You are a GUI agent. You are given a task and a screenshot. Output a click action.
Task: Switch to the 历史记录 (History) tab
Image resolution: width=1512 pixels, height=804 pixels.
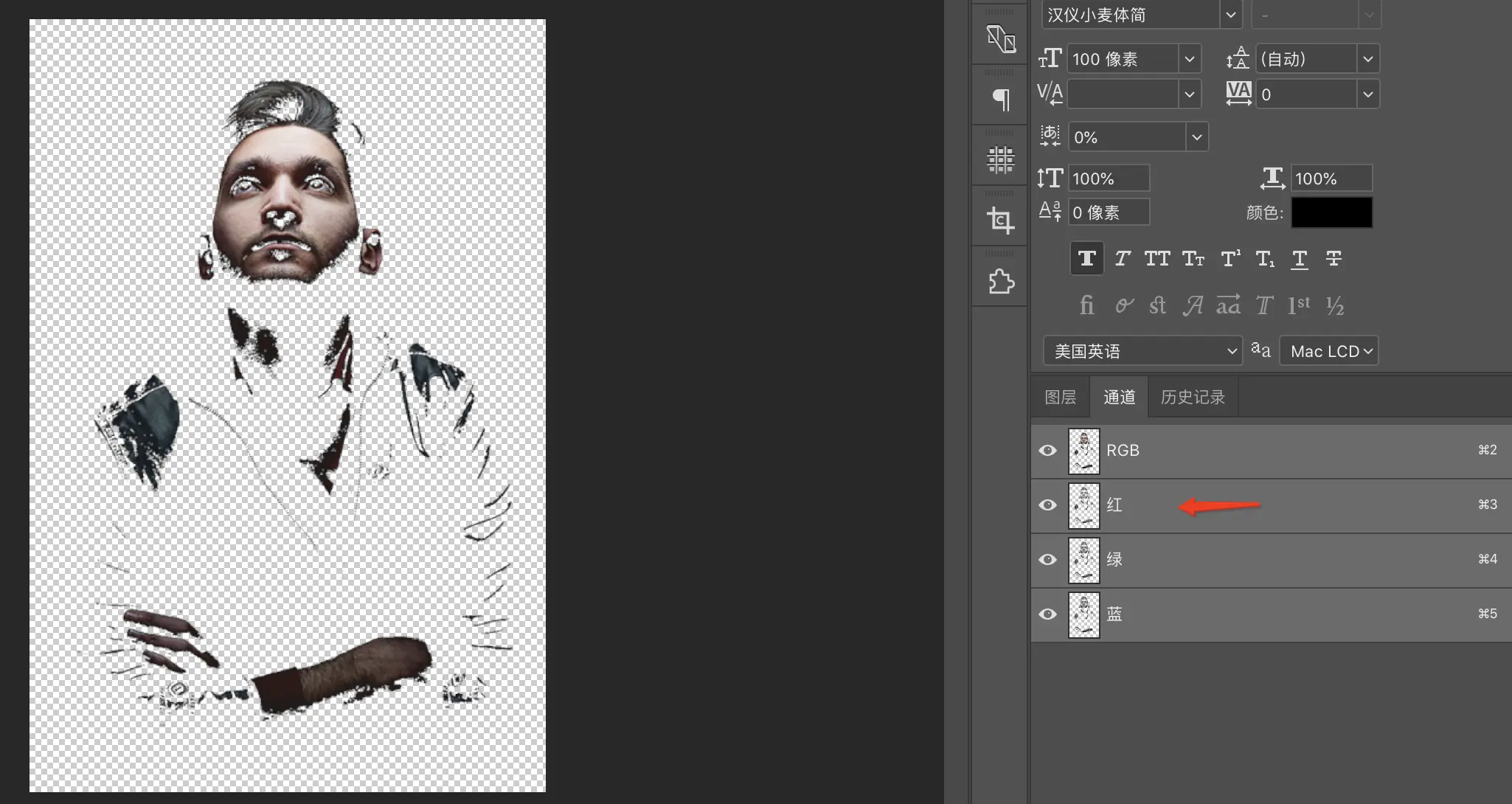(1192, 397)
